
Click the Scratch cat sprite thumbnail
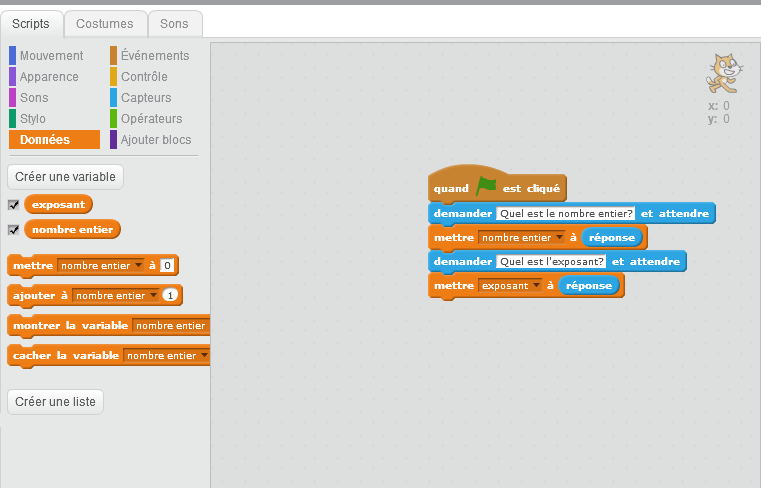[724, 73]
